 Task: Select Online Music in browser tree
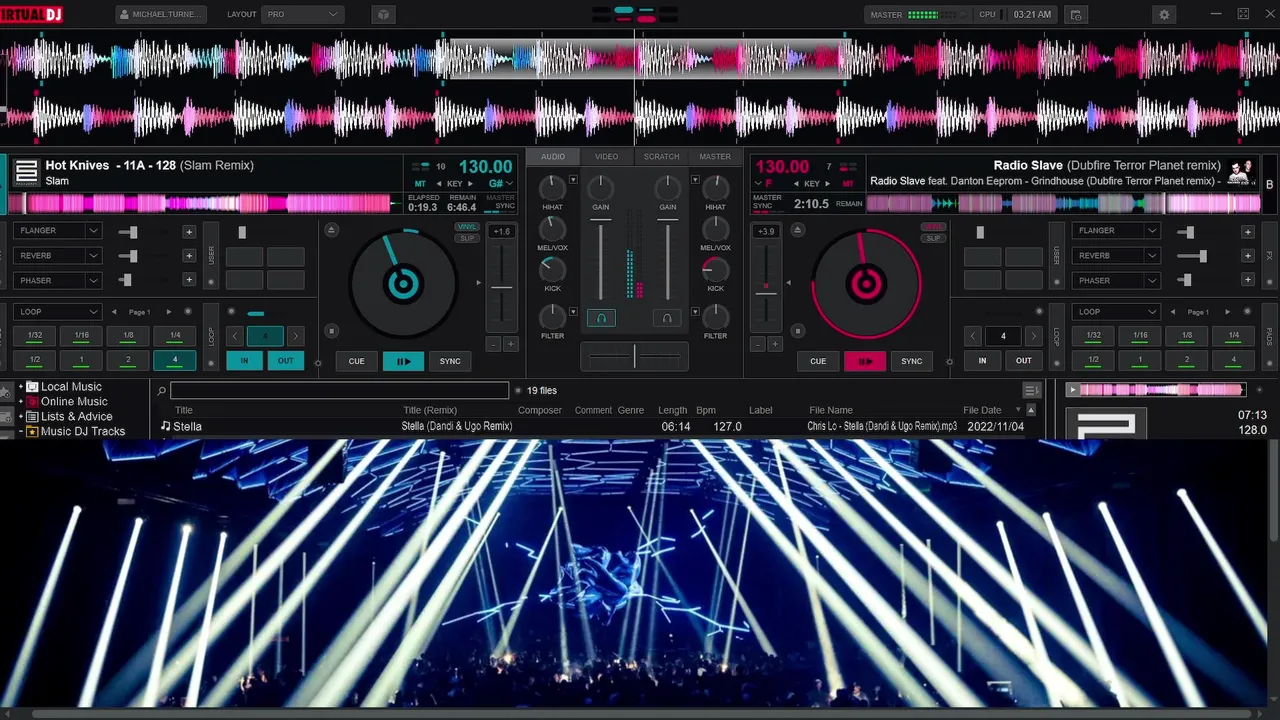point(74,401)
